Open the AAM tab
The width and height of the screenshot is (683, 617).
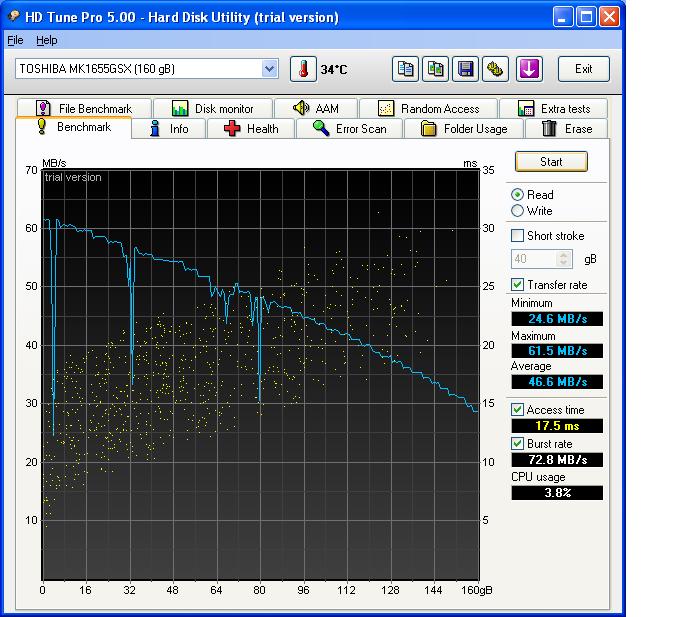[316, 108]
